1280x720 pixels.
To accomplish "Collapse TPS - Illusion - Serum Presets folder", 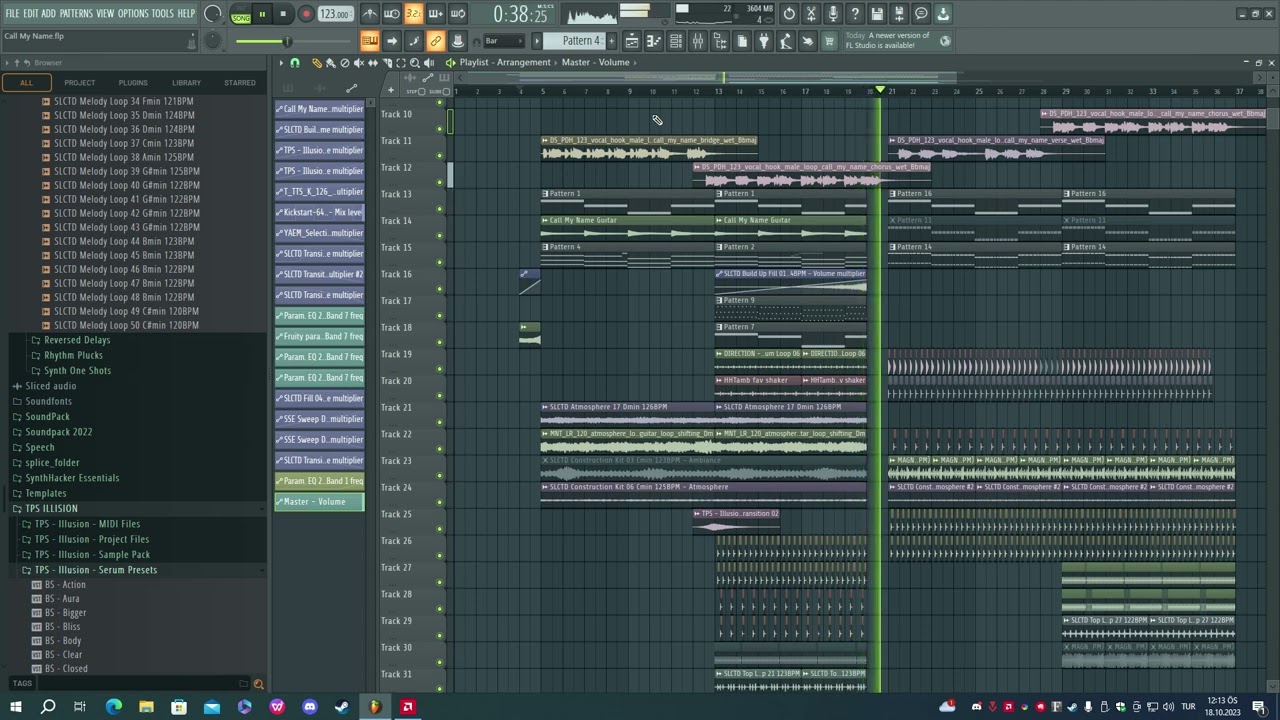I will [x=95, y=570].
